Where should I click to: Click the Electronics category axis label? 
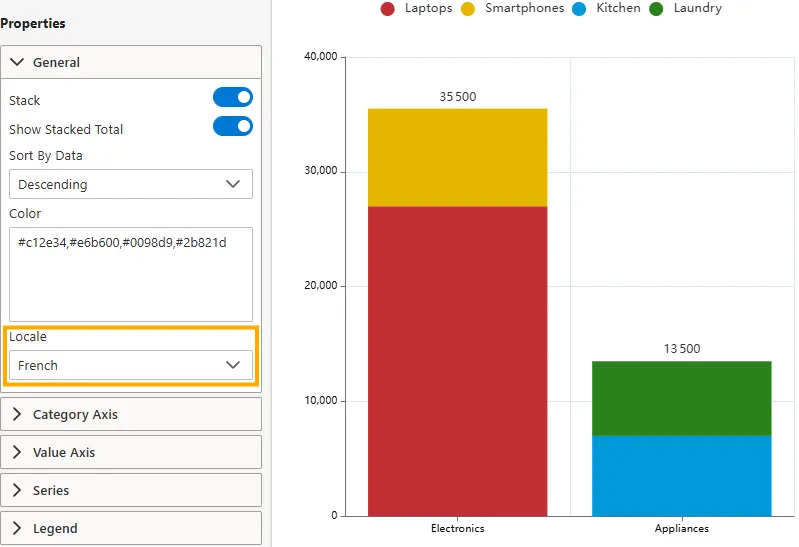[457, 528]
